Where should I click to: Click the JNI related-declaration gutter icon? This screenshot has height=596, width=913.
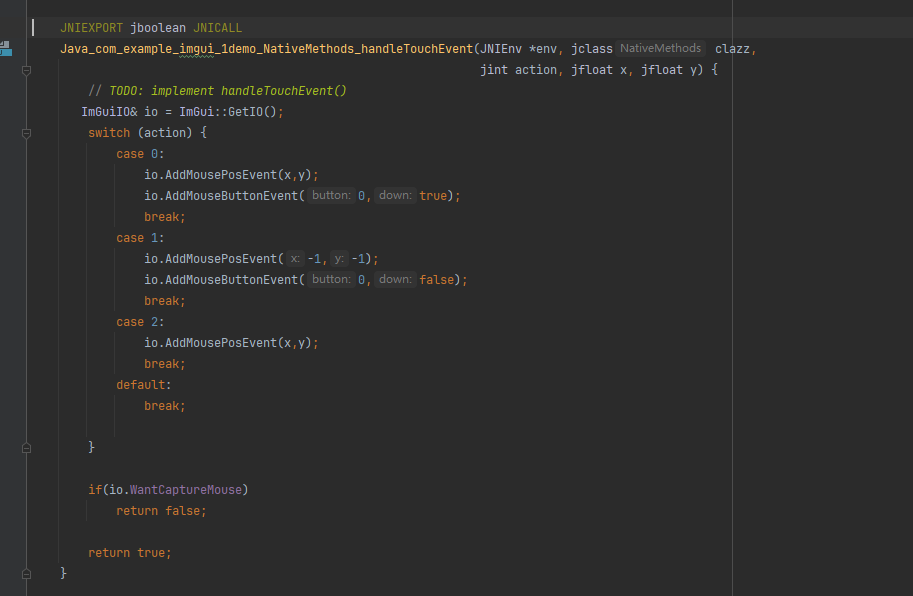5,48
